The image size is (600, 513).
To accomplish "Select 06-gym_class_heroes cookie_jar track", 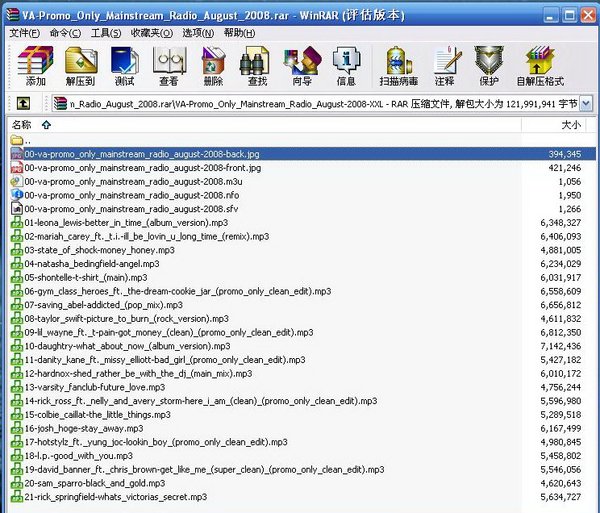I will coord(178,292).
